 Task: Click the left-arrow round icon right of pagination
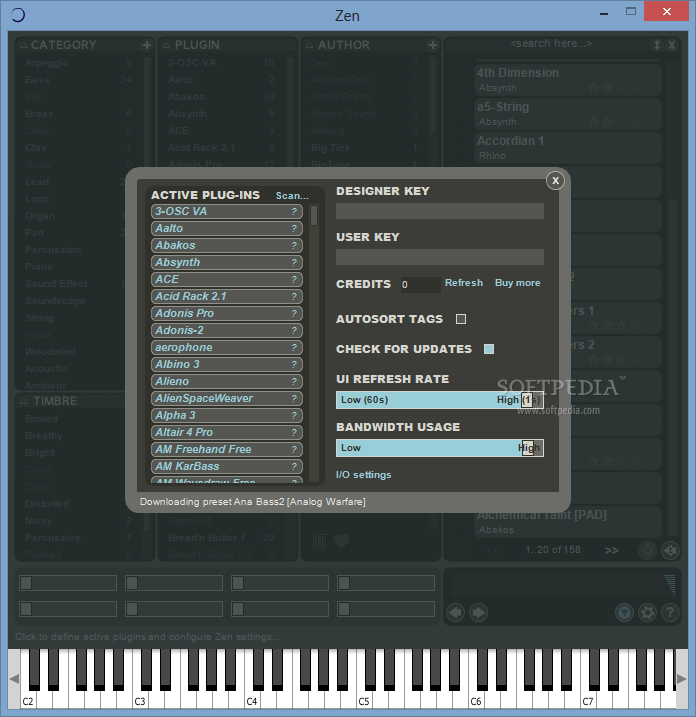coord(670,550)
